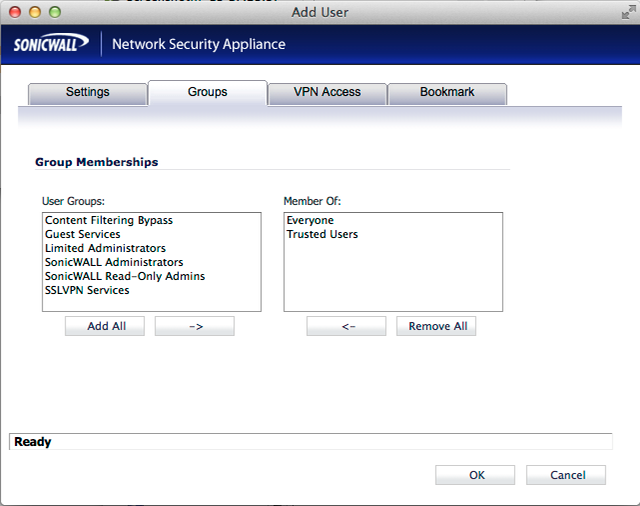Switch to the Settings tab
640x506 pixels.
pos(87,93)
